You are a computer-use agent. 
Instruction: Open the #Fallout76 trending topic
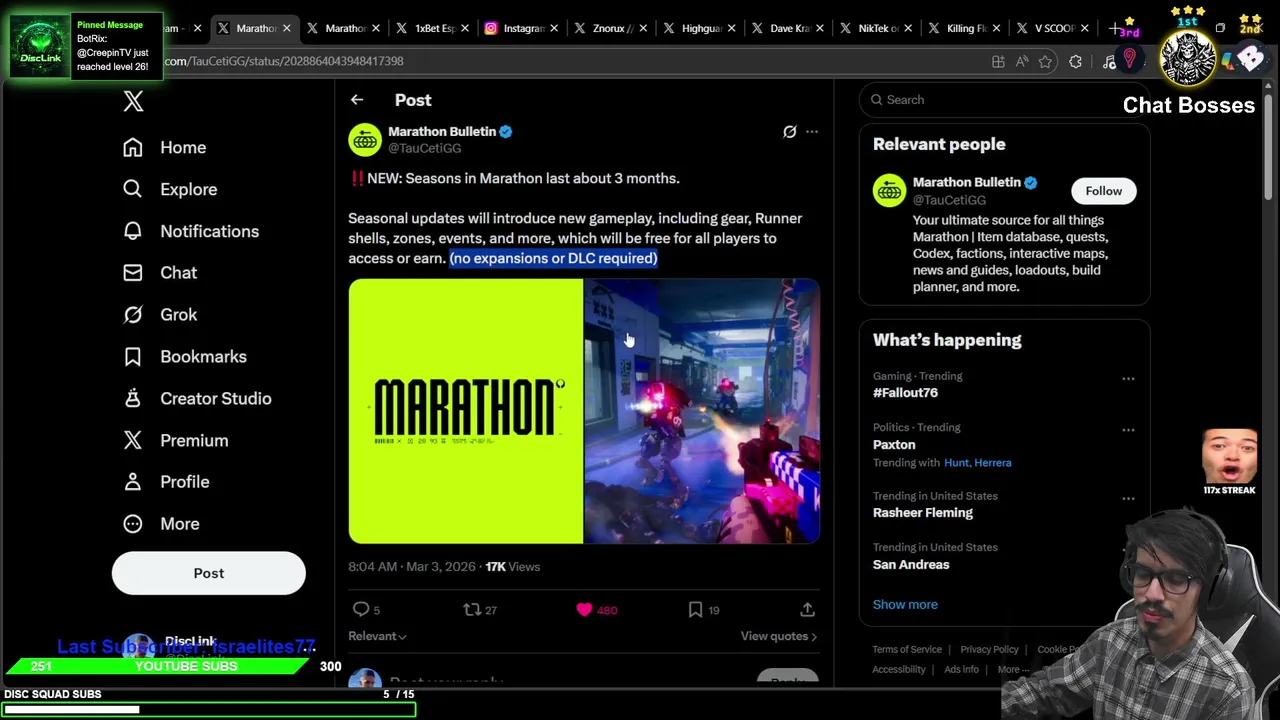pyautogui.click(x=905, y=393)
